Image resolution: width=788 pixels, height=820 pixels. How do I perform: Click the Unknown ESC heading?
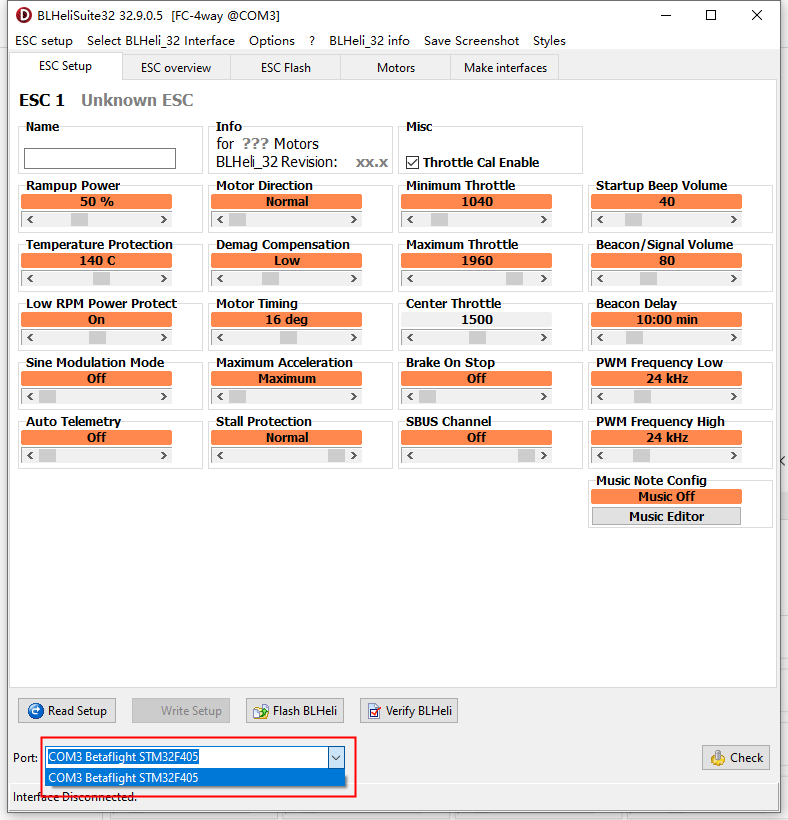(137, 100)
